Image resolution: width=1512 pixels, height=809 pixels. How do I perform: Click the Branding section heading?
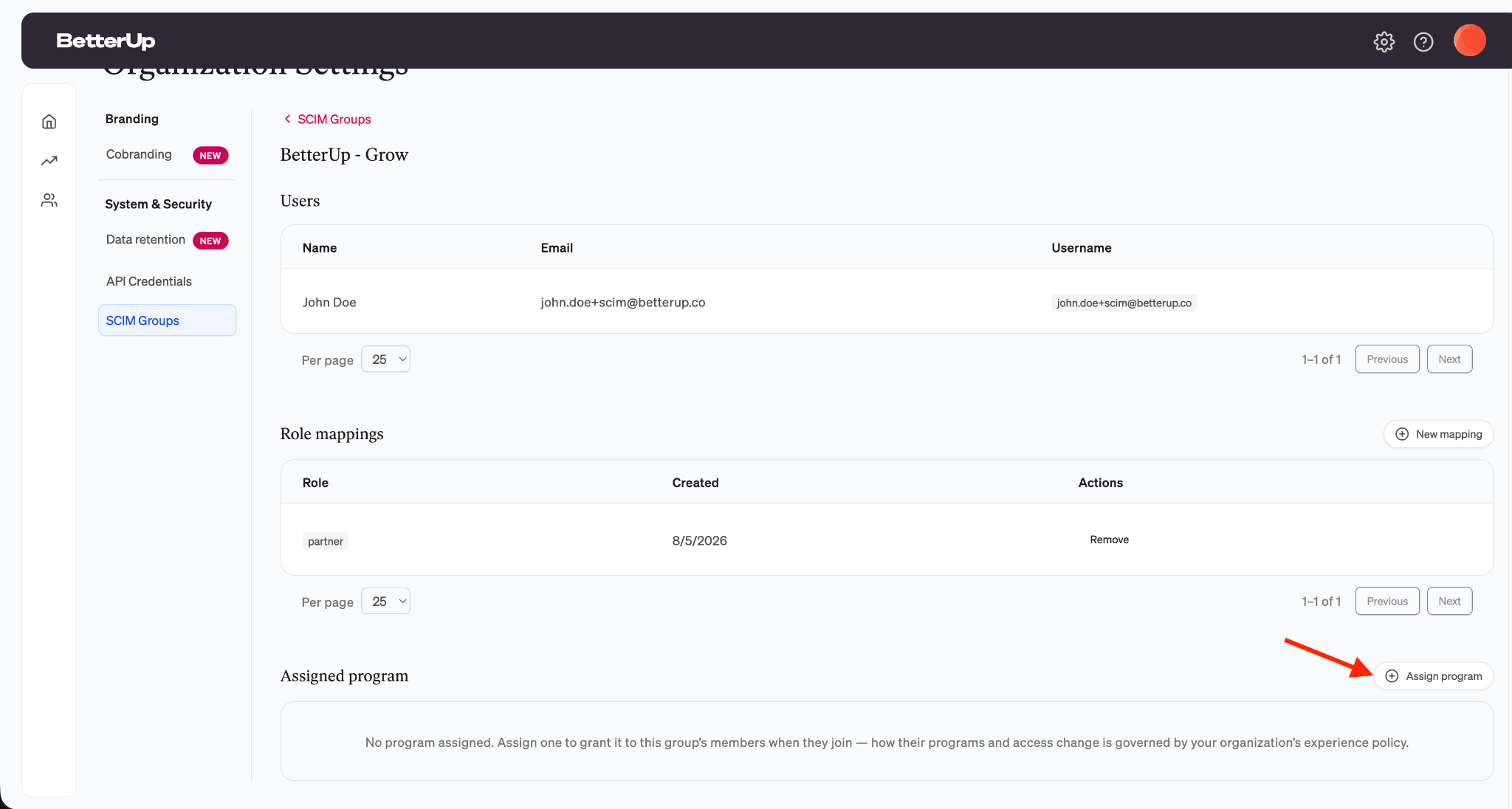[x=131, y=119]
